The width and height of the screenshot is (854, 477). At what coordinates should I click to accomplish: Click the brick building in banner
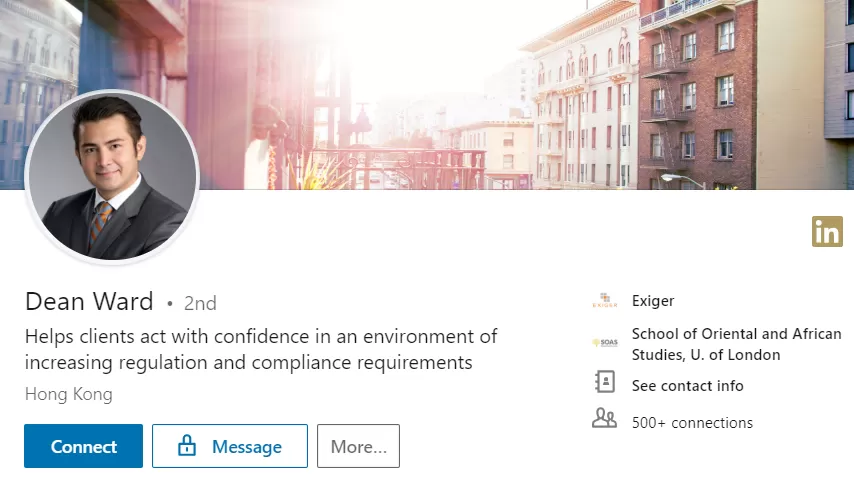pyautogui.click(x=697, y=95)
